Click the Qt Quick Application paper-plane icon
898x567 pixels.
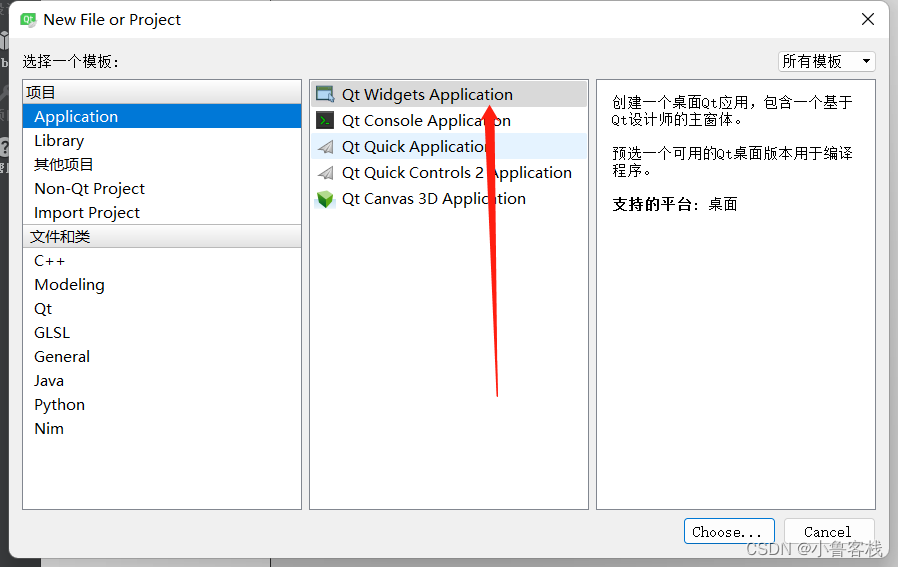[325, 147]
